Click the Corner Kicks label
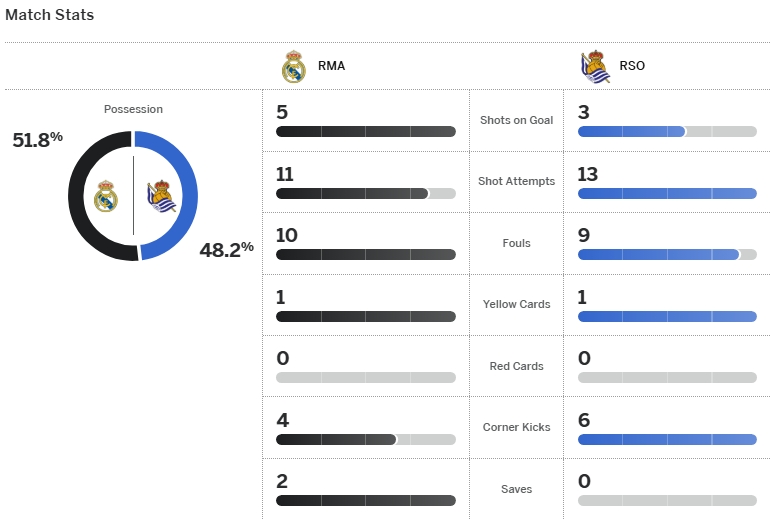The image size is (776, 519). 516,427
